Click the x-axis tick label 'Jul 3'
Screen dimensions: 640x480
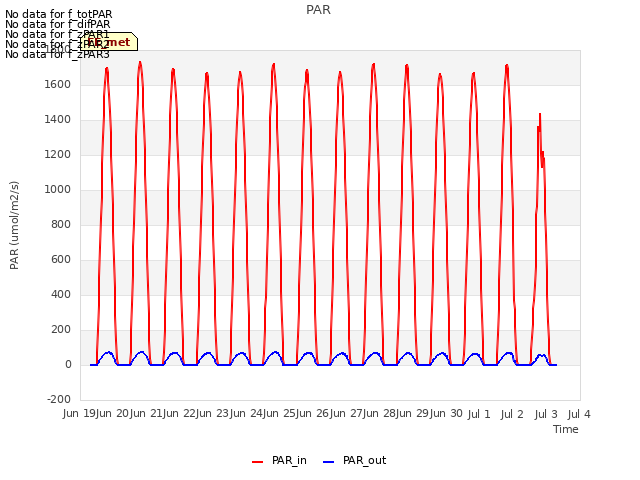[546, 415]
